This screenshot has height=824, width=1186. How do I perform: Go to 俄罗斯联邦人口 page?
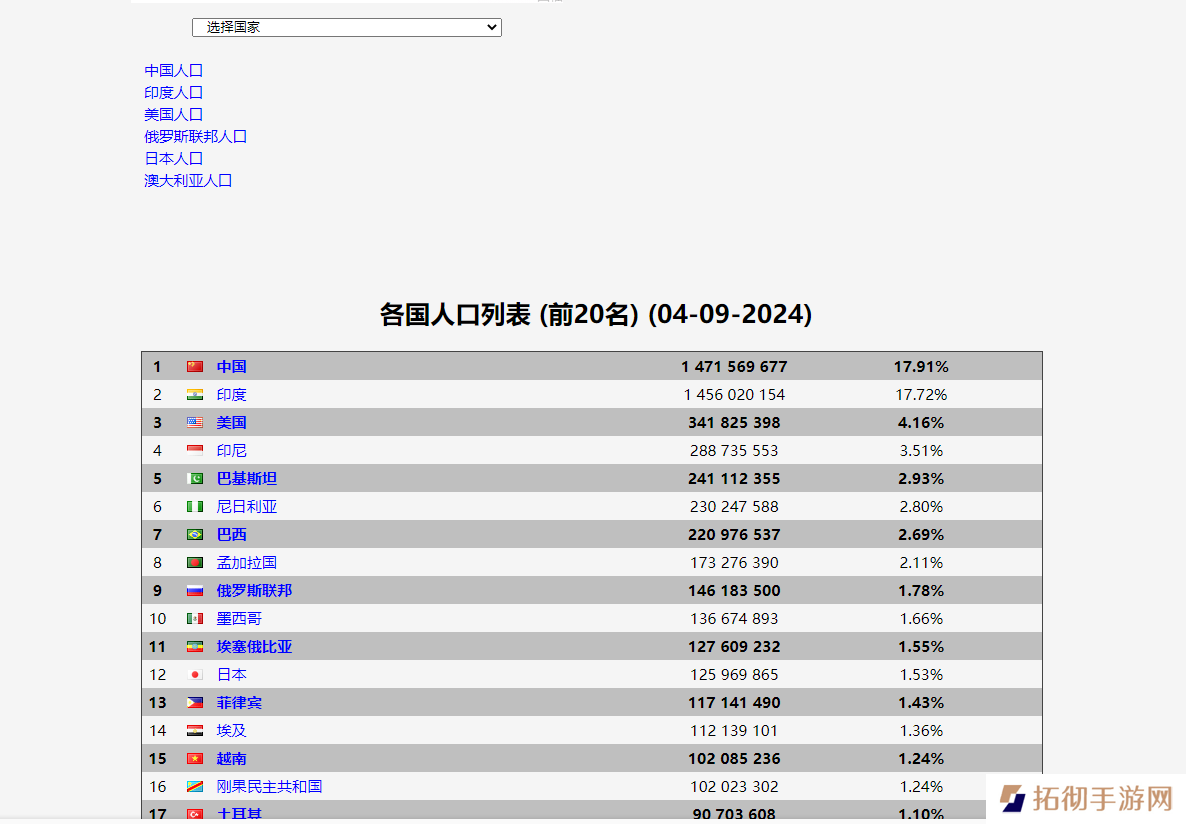pyautogui.click(x=196, y=137)
